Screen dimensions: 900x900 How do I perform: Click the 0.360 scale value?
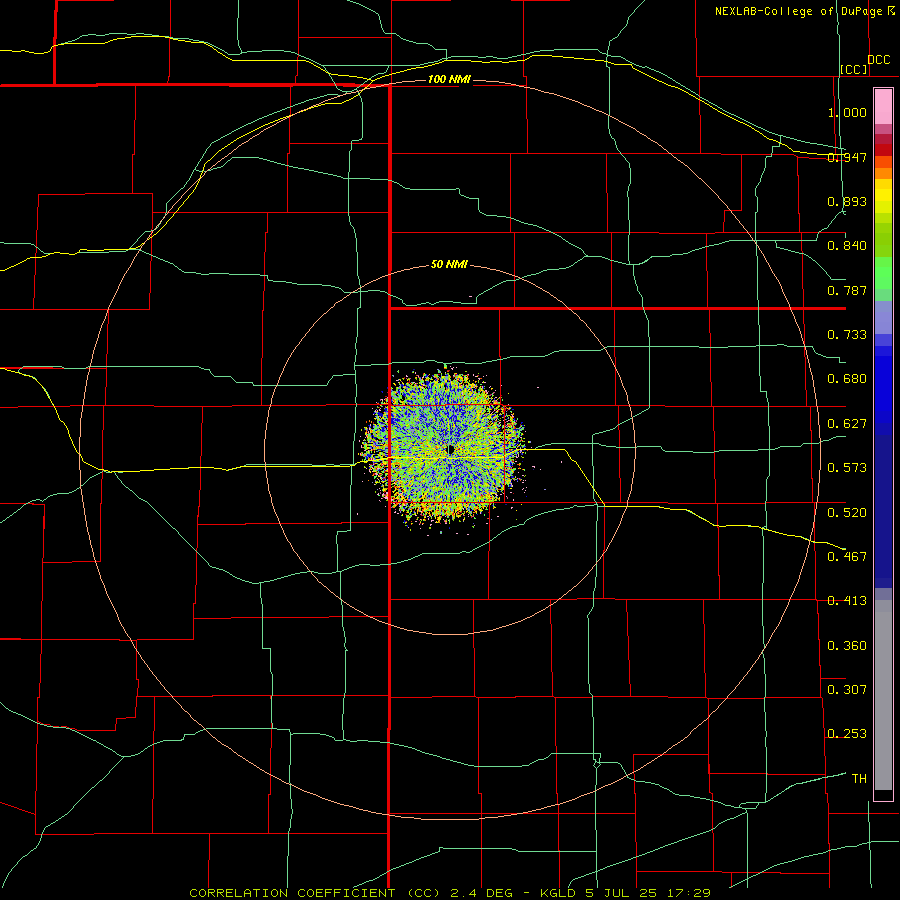coord(847,646)
